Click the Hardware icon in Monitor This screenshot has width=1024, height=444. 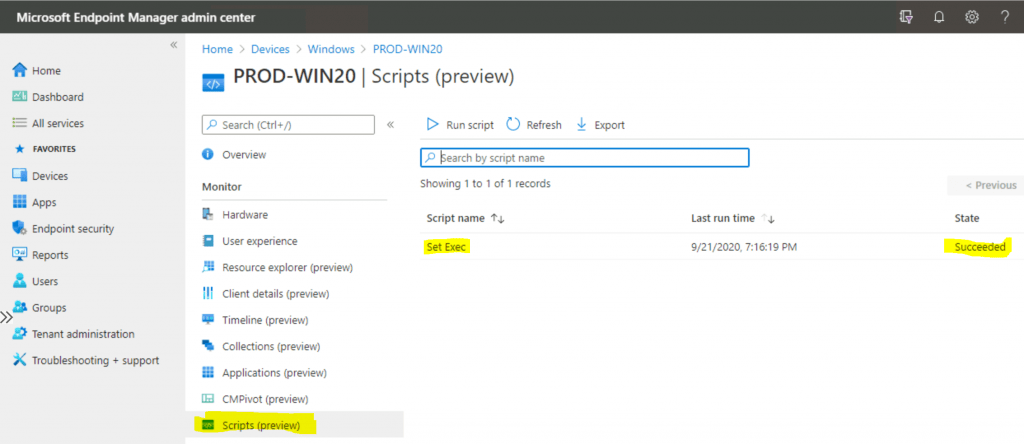(x=208, y=215)
